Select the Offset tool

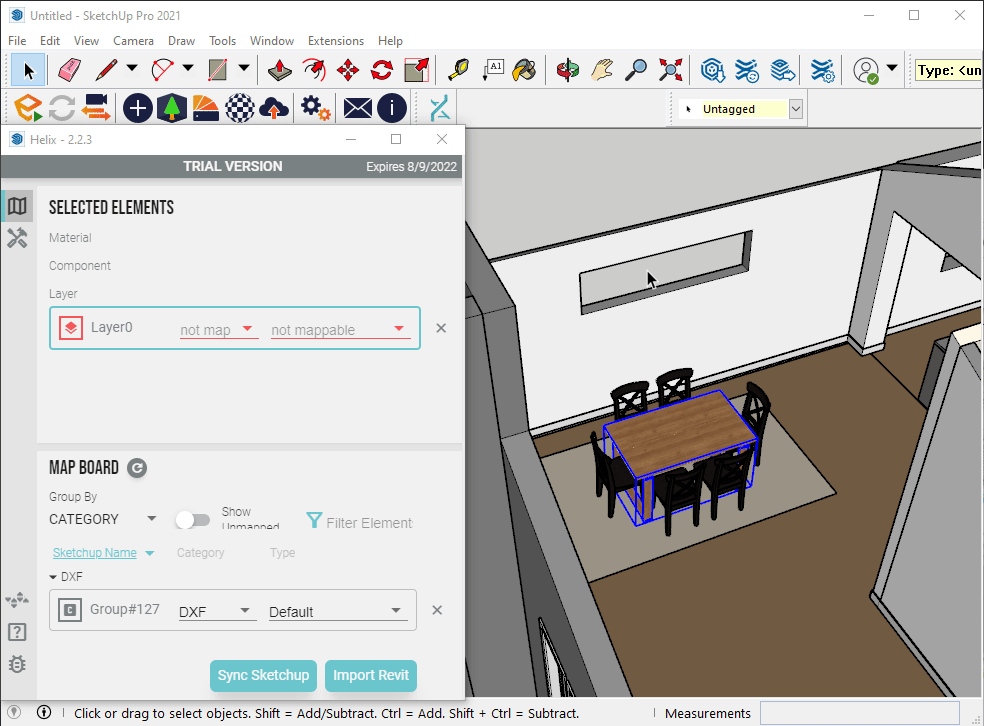[314, 70]
